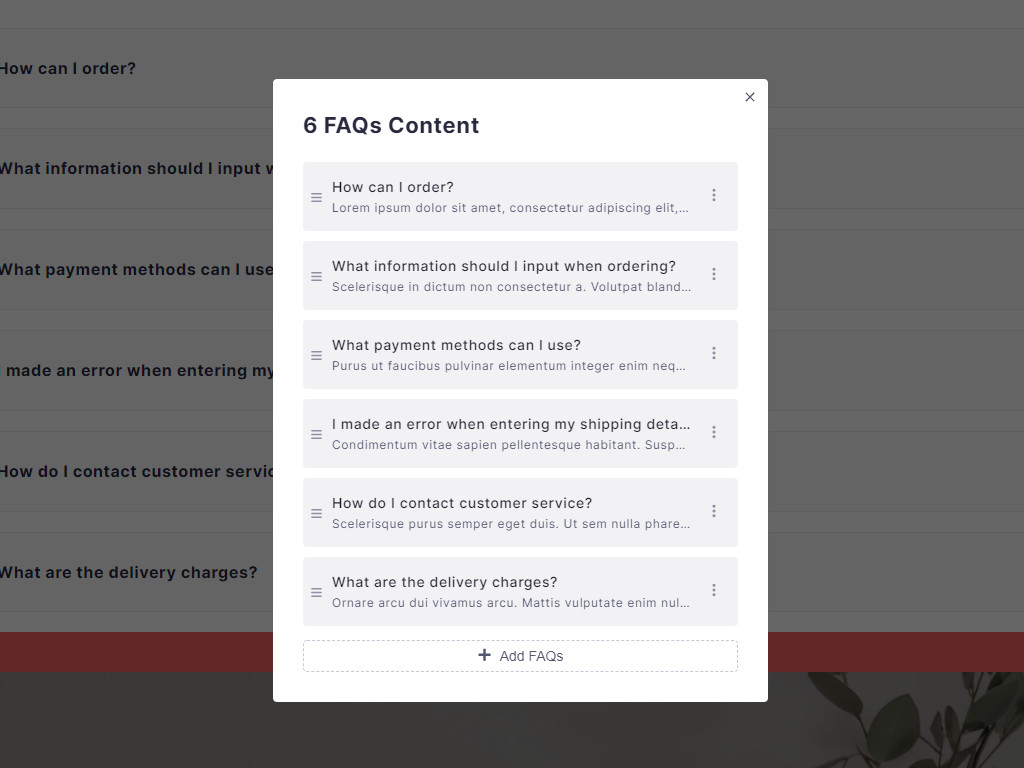The width and height of the screenshot is (1024, 768).
Task: Select the "How can I order?" FAQ item
Action: (x=520, y=197)
